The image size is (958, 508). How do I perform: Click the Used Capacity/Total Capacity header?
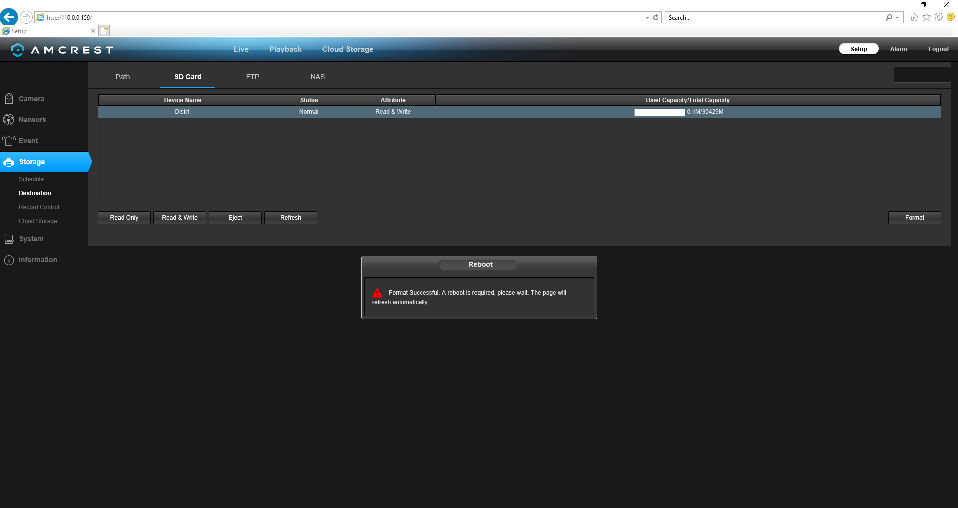point(688,100)
